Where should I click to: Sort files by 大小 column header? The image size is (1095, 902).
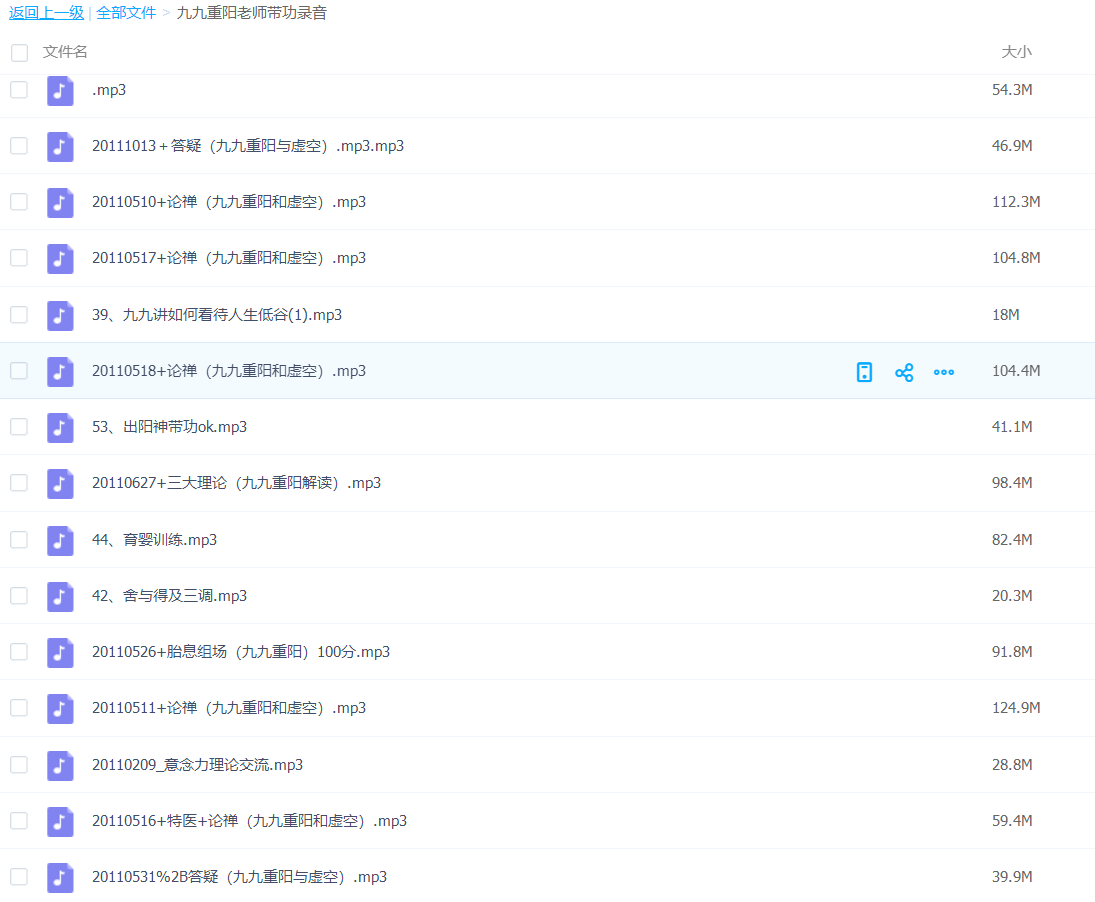1016,52
